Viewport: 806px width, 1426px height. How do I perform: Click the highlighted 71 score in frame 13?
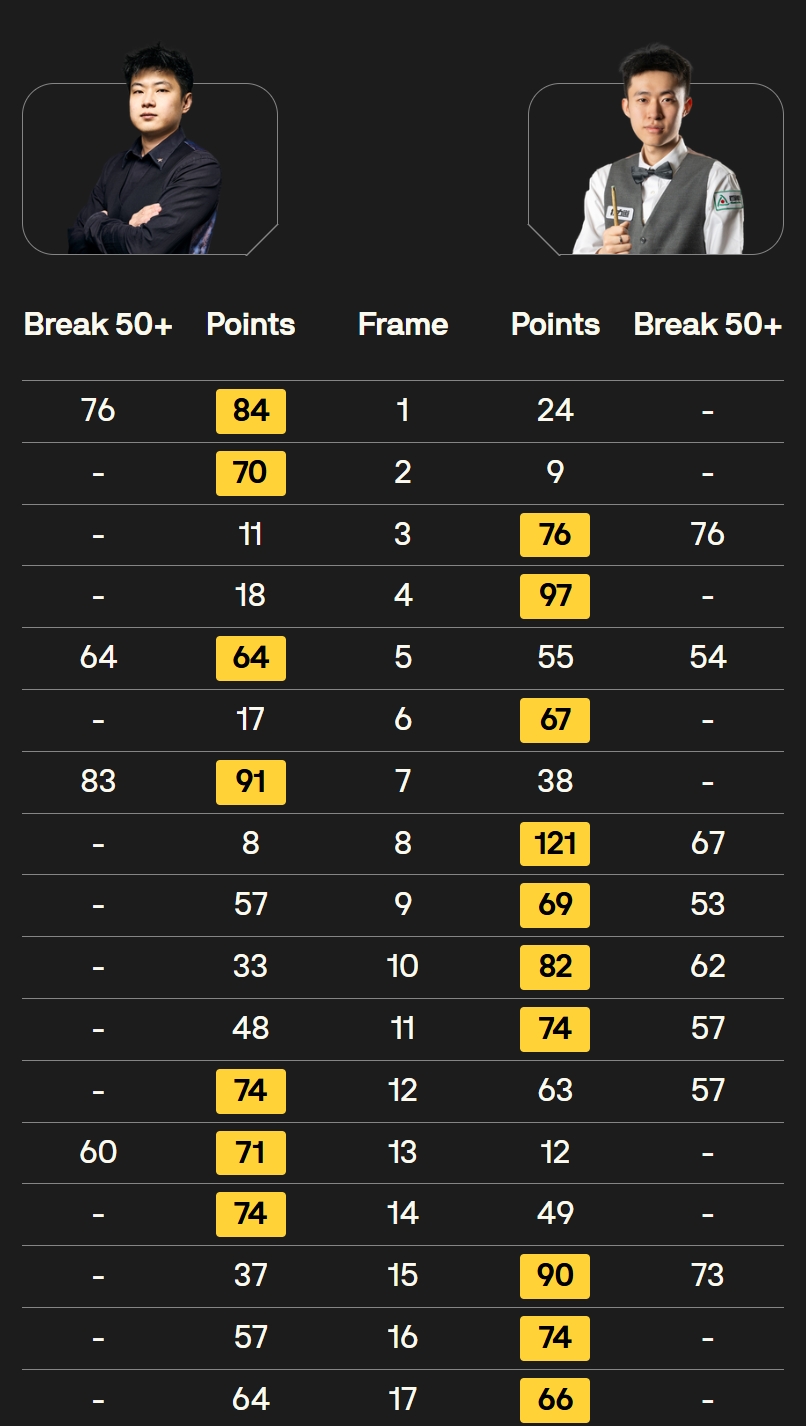251,1153
